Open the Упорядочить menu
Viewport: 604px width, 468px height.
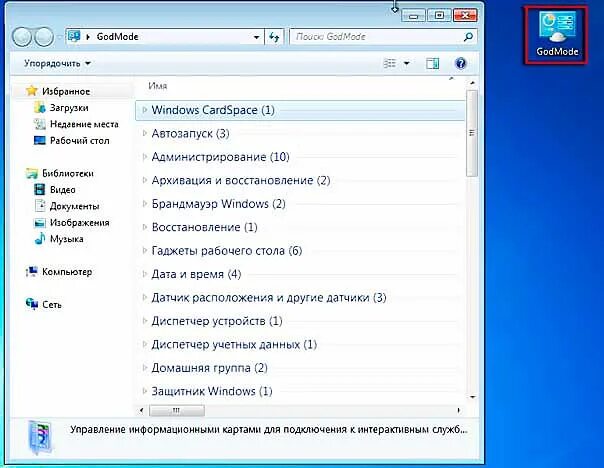pos(57,63)
